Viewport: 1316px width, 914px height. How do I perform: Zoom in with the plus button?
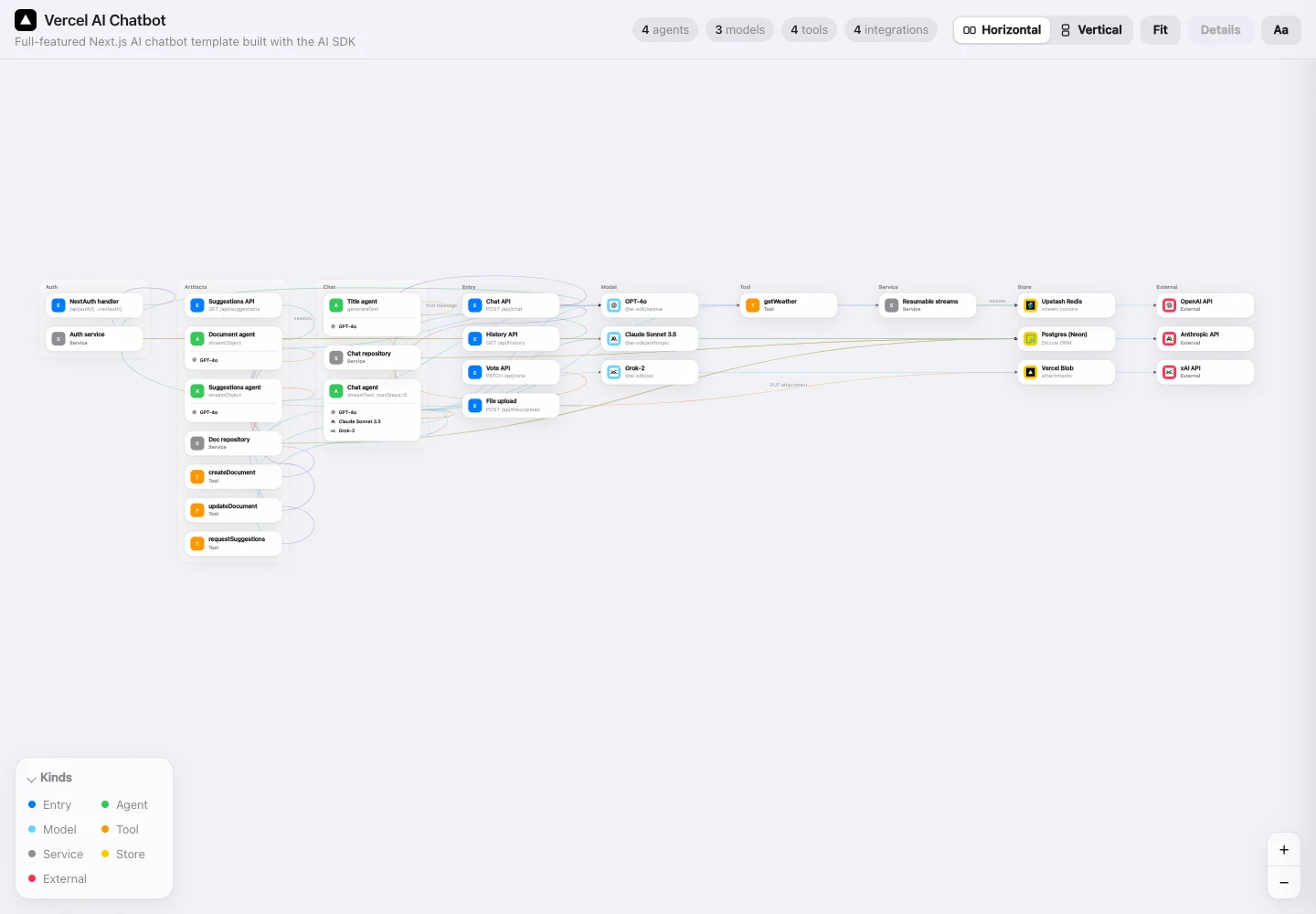1284,850
